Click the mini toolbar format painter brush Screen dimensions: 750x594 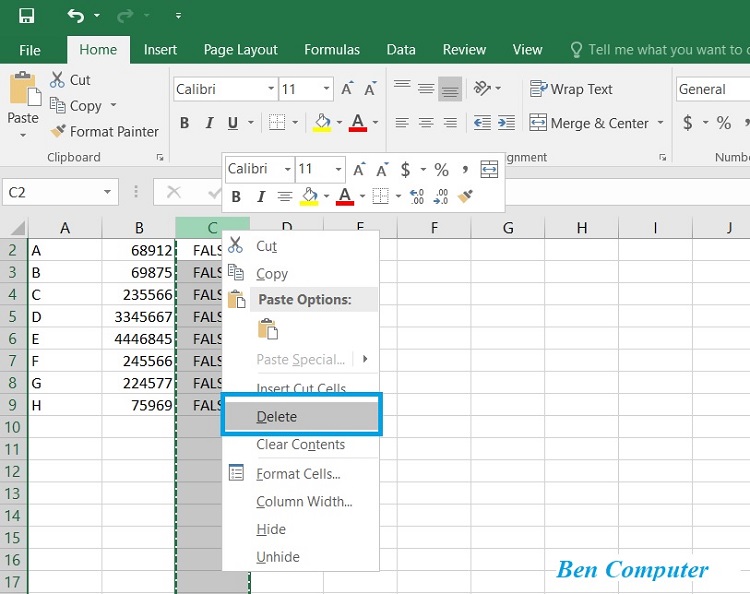pos(465,196)
